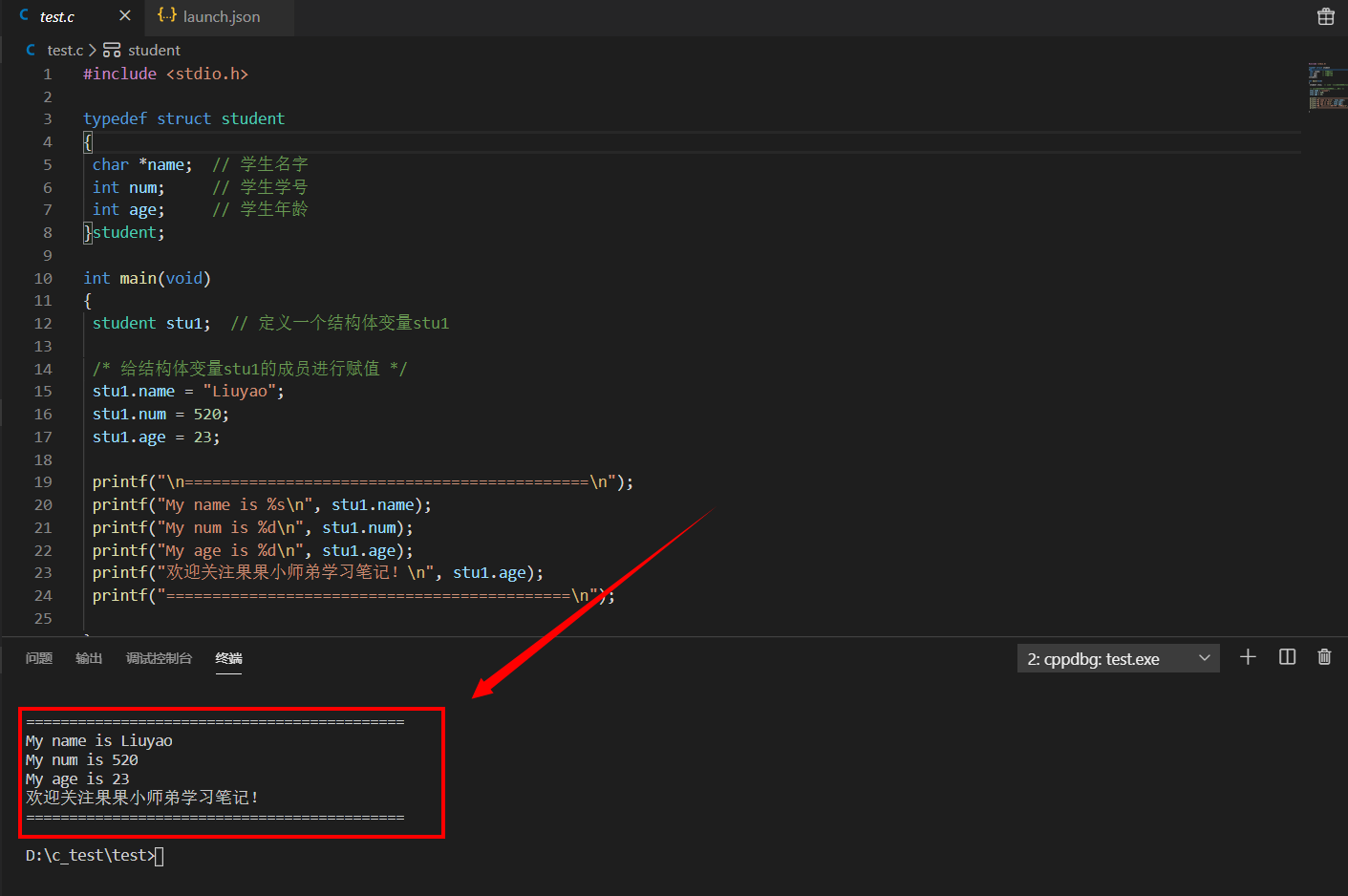The width and height of the screenshot is (1348, 896).
Task: Click the gift icon at top right
Action: [x=1325, y=16]
